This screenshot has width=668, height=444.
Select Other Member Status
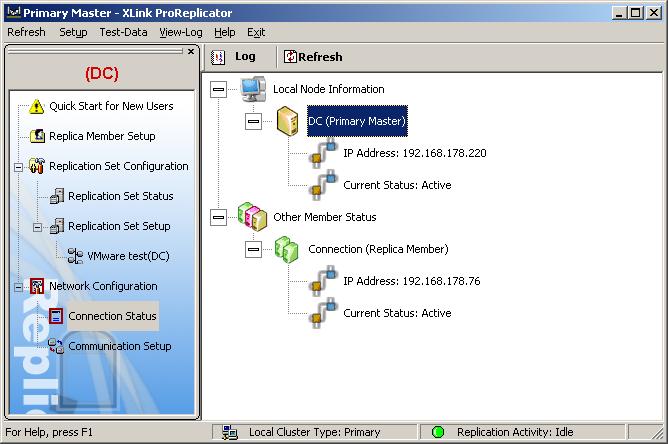[x=325, y=217]
